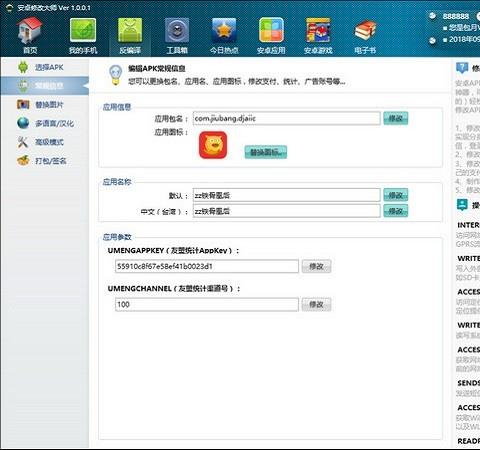Open 多语言/汉化 in the sidebar
Screen dimensions: 480x450
[45, 123]
